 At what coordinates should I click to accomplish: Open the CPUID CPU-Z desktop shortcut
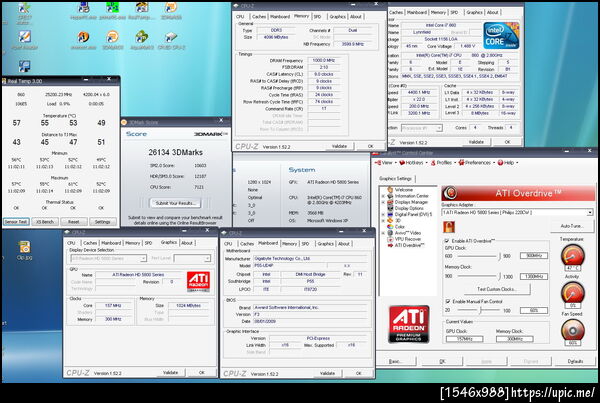pos(171,40)
